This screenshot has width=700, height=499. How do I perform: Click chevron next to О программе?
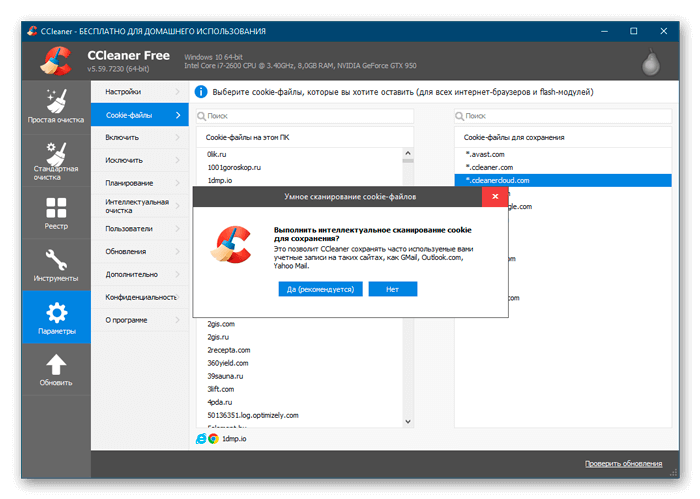tap(178, 320)
